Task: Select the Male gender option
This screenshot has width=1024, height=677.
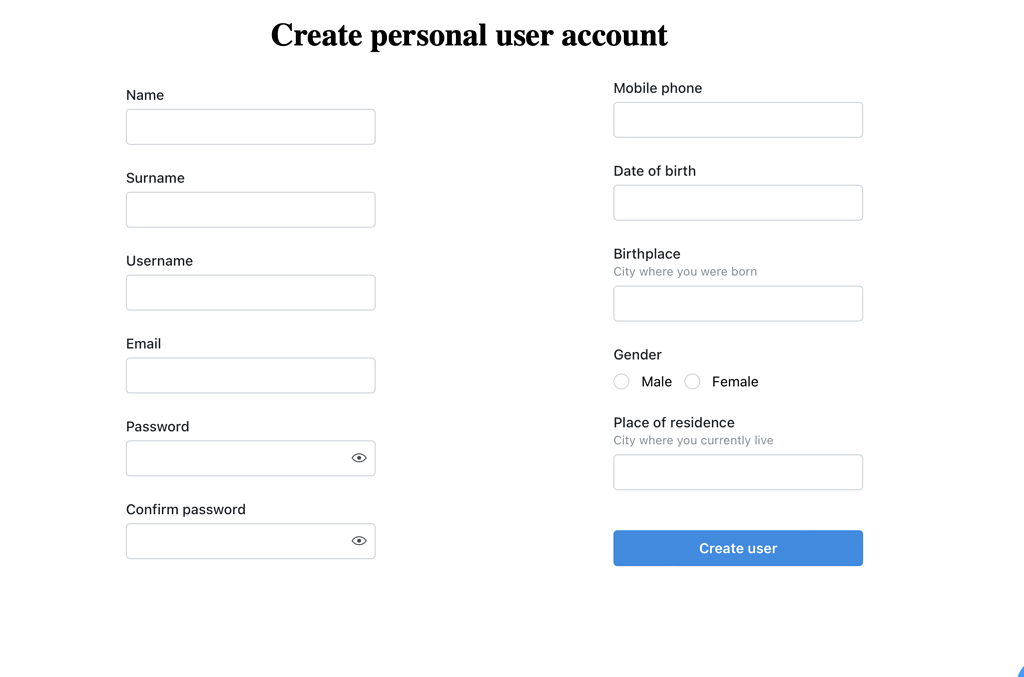Action: coord(621,381)
